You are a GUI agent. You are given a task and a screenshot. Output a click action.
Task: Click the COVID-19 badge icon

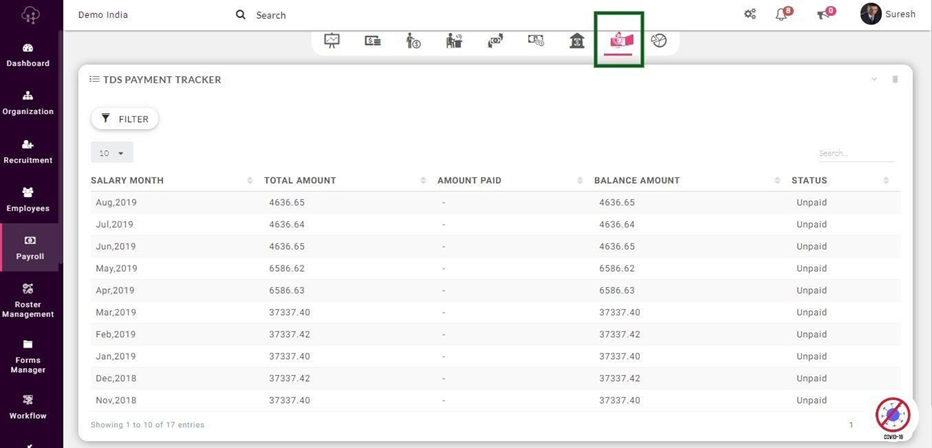[892, 416]
